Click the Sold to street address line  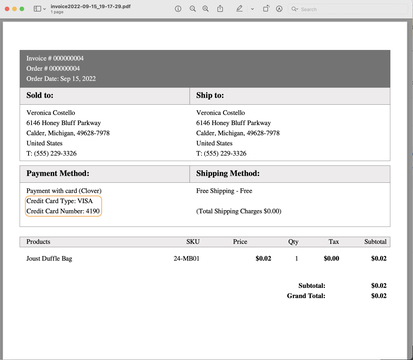click(x=64, y=123)
